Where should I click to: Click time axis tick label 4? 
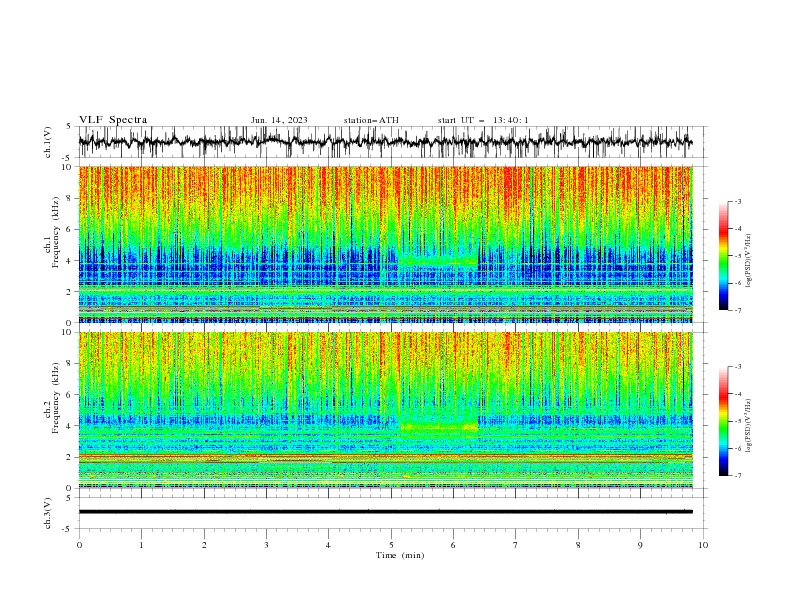(328, 545)
